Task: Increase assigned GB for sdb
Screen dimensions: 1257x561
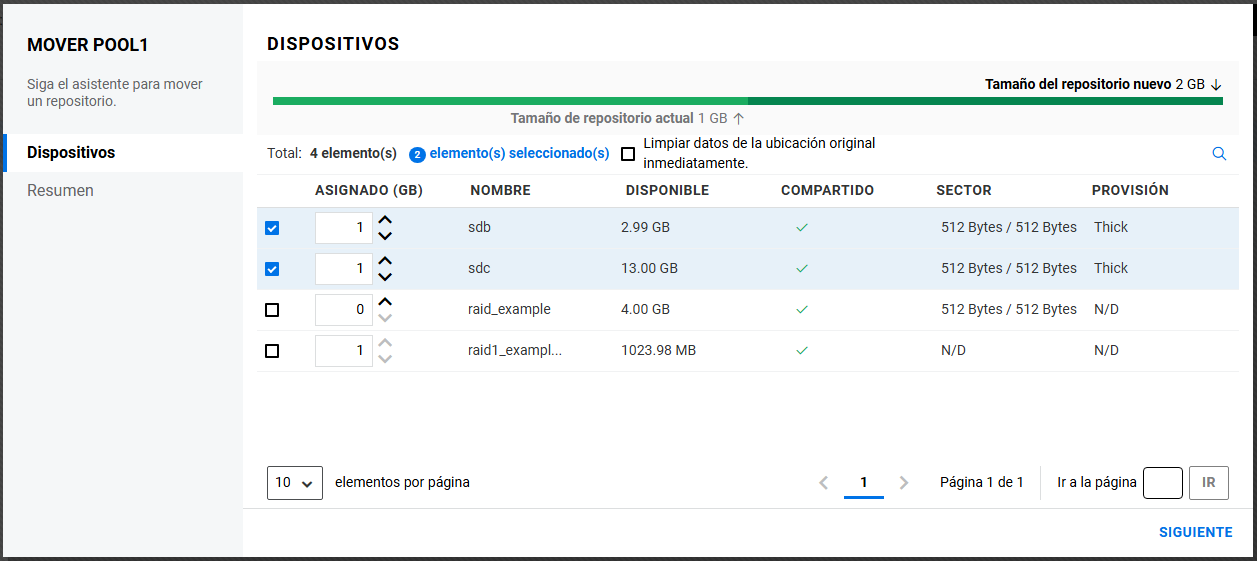Action: (385, 220)
